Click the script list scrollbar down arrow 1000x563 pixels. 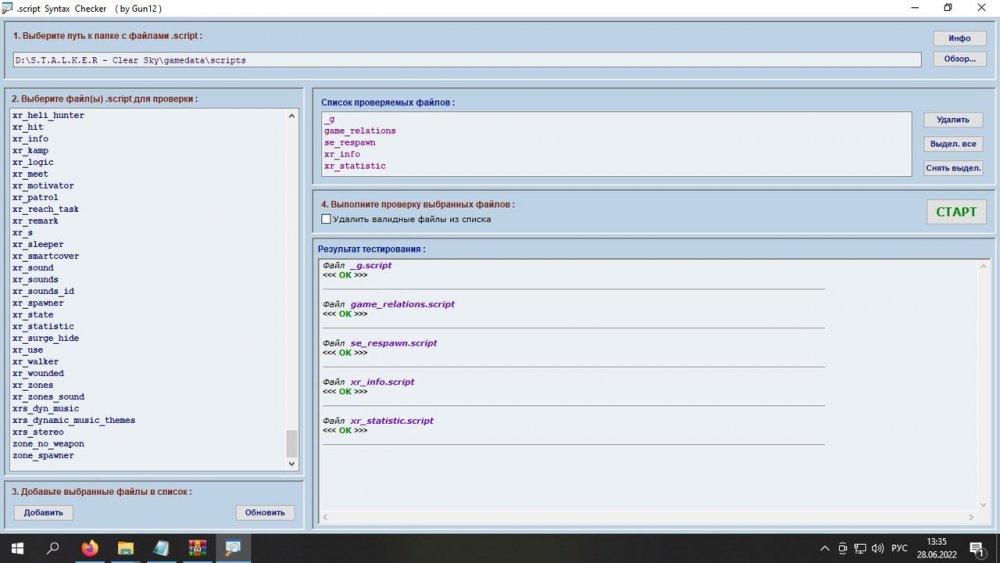[x=291, y=464]
